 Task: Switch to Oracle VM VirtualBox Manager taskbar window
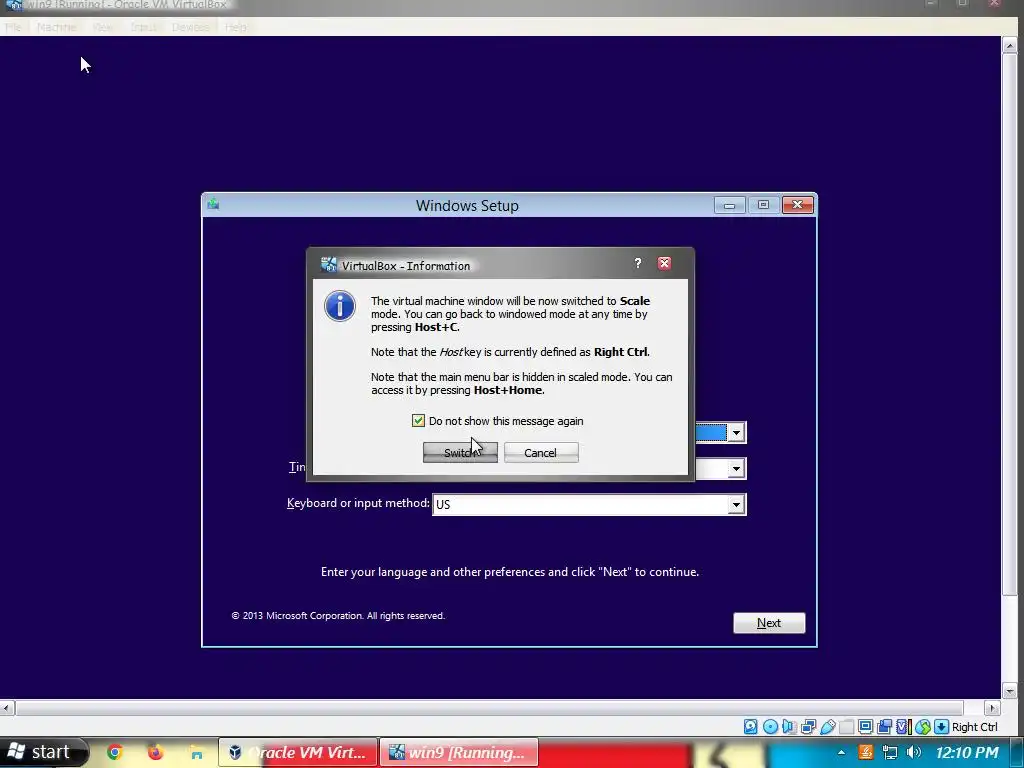click(298, 752)
